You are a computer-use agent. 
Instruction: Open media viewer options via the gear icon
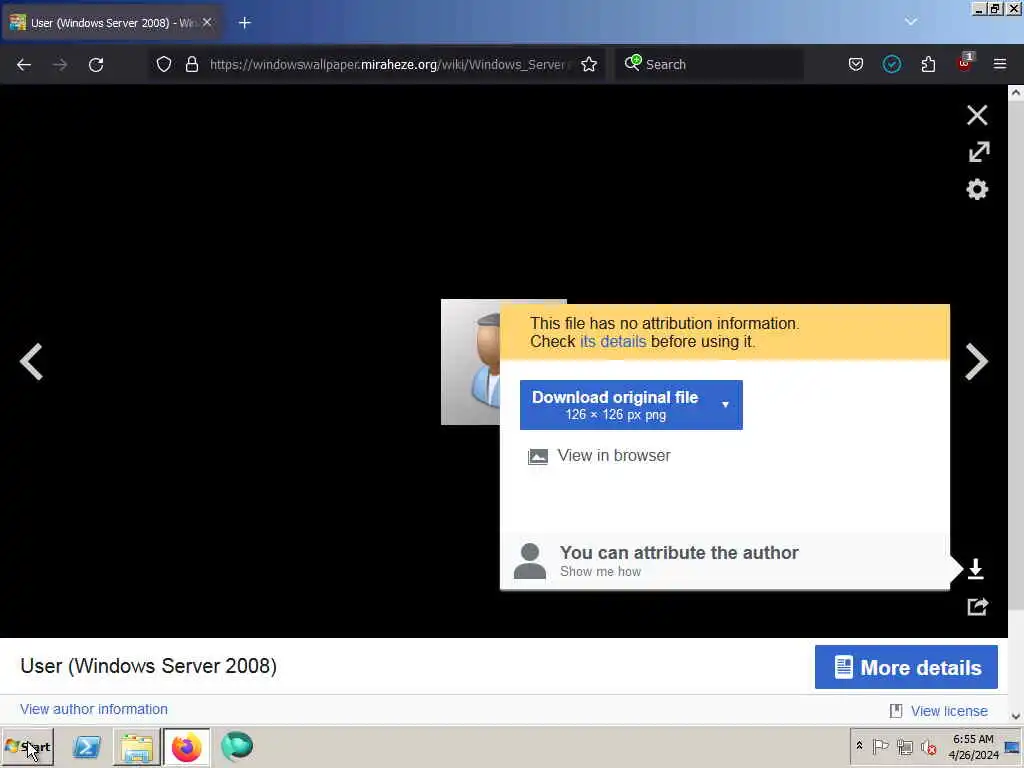tap(977, 189)
